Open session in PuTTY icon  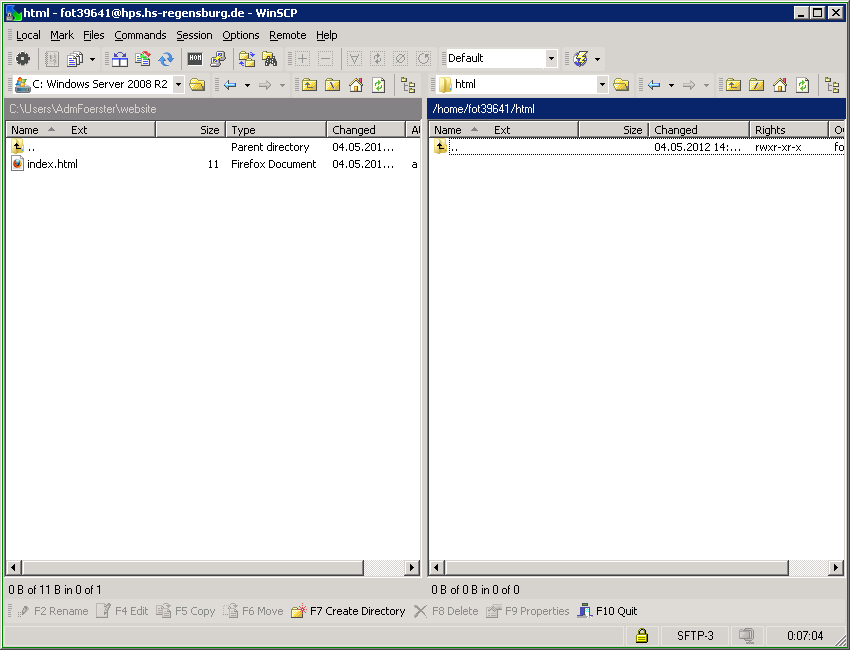coord(218,59)
